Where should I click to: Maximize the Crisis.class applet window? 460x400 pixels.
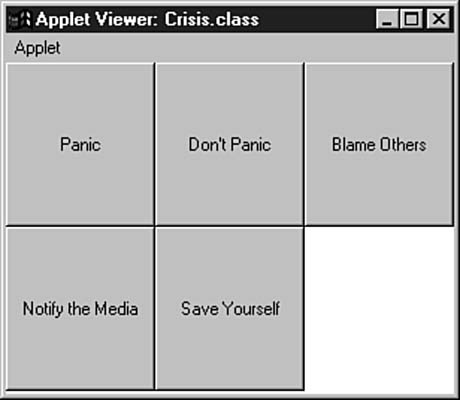(x=411, y=19)
